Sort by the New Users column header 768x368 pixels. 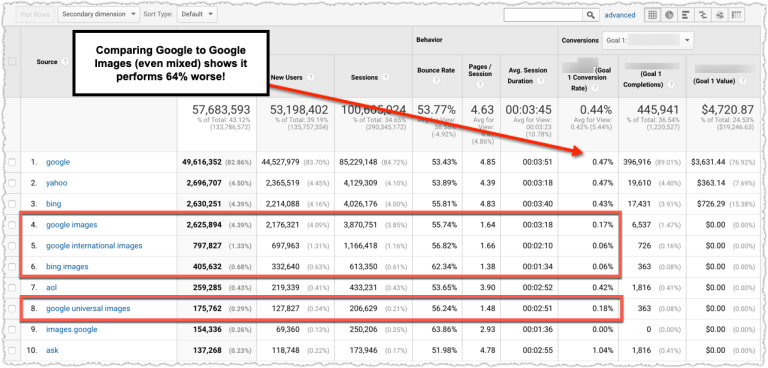287,77
